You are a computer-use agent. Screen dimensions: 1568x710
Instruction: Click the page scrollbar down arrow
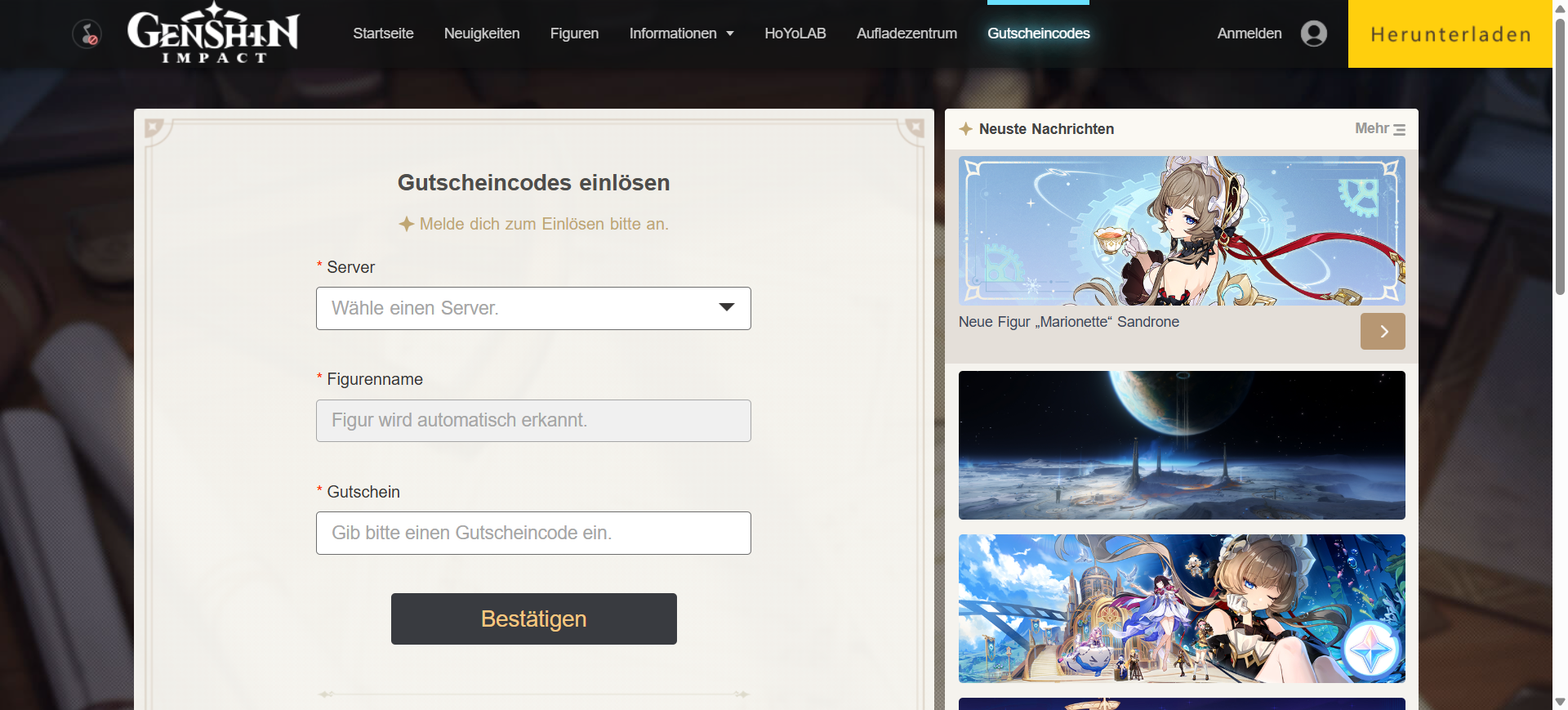pos(1560,702)
